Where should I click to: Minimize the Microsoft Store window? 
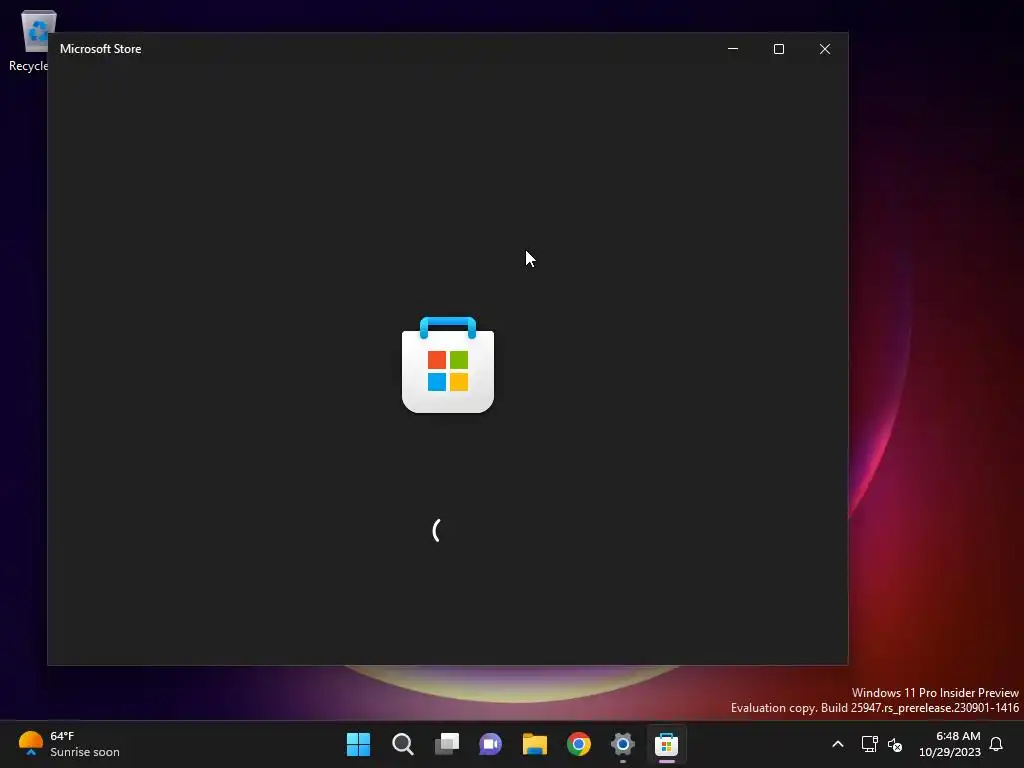733,49
